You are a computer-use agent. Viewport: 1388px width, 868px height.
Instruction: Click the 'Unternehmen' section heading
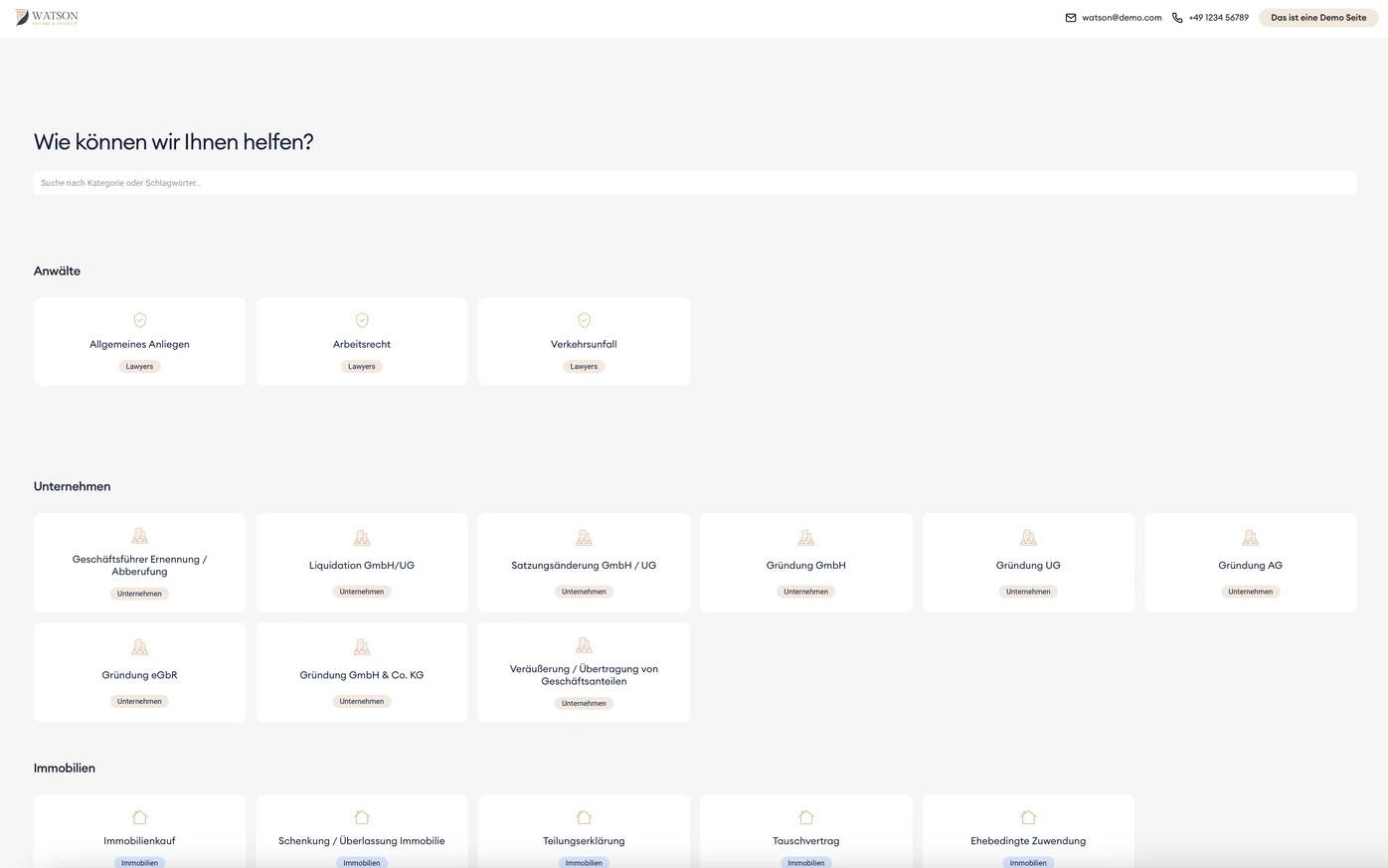click(73, 486)
